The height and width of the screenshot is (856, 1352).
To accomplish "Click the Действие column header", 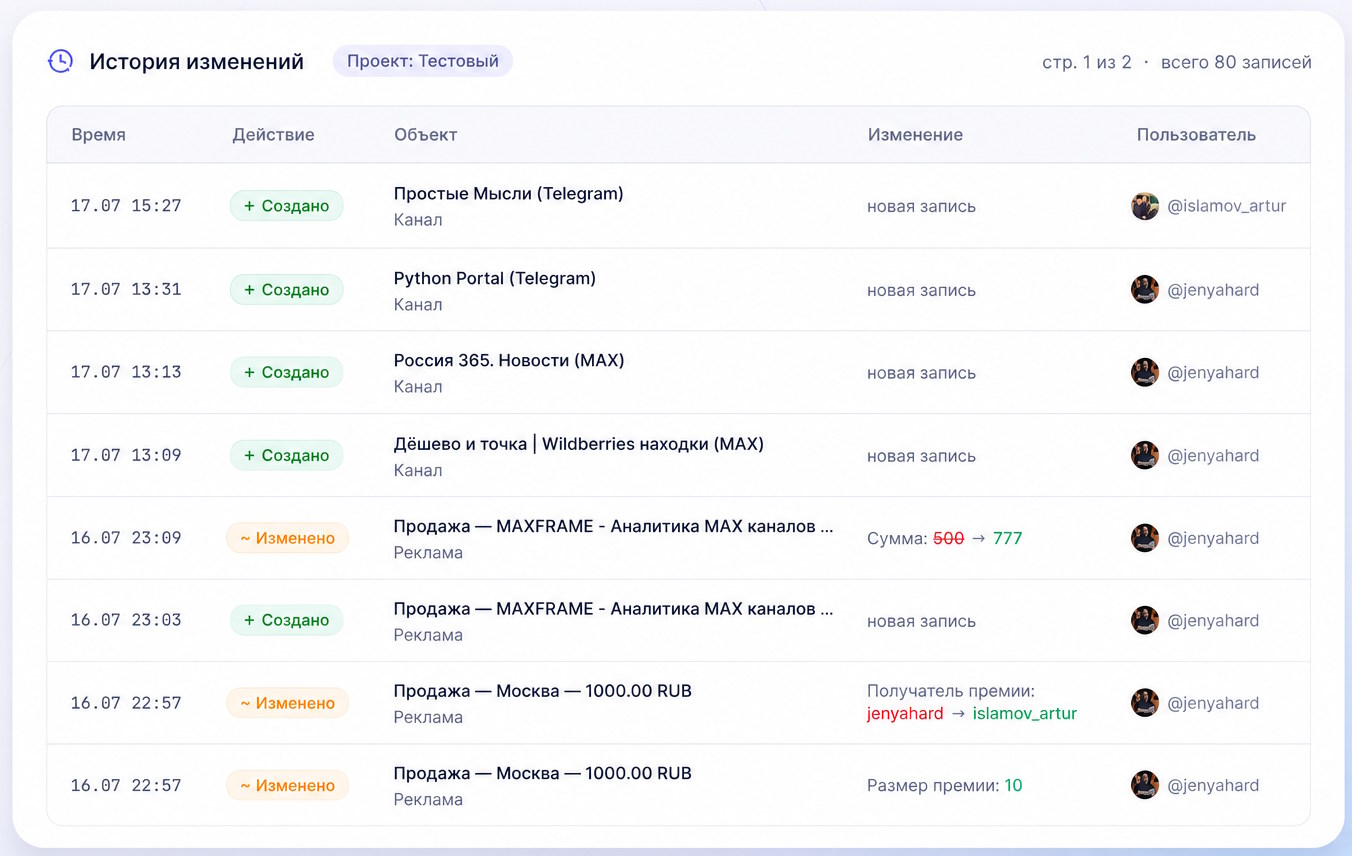I will [273, 134].
